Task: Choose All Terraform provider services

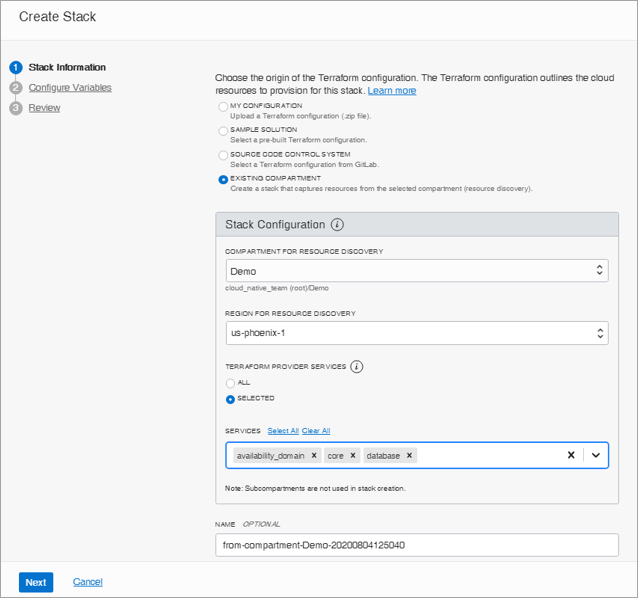Action: [230, 383]
